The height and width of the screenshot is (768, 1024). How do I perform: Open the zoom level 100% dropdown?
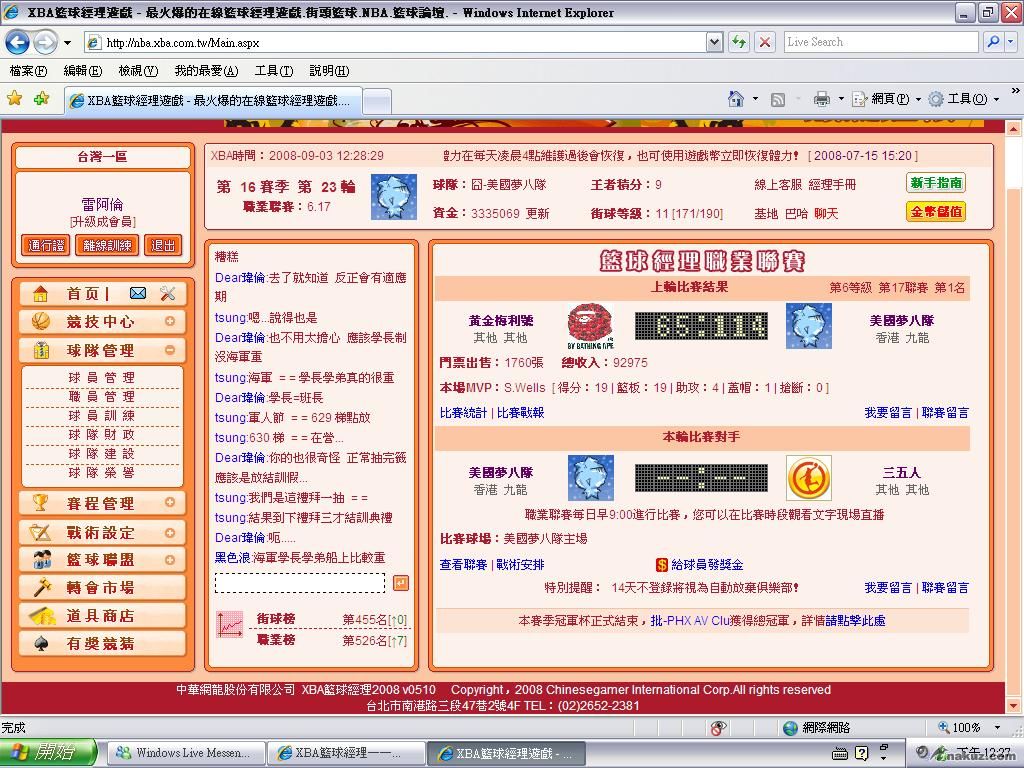pyautogui.click(x=997, y=728)
